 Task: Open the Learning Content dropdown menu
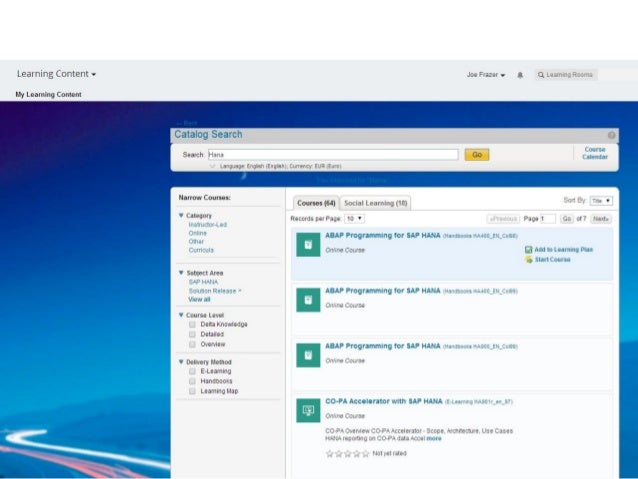[x=56, y=74]
